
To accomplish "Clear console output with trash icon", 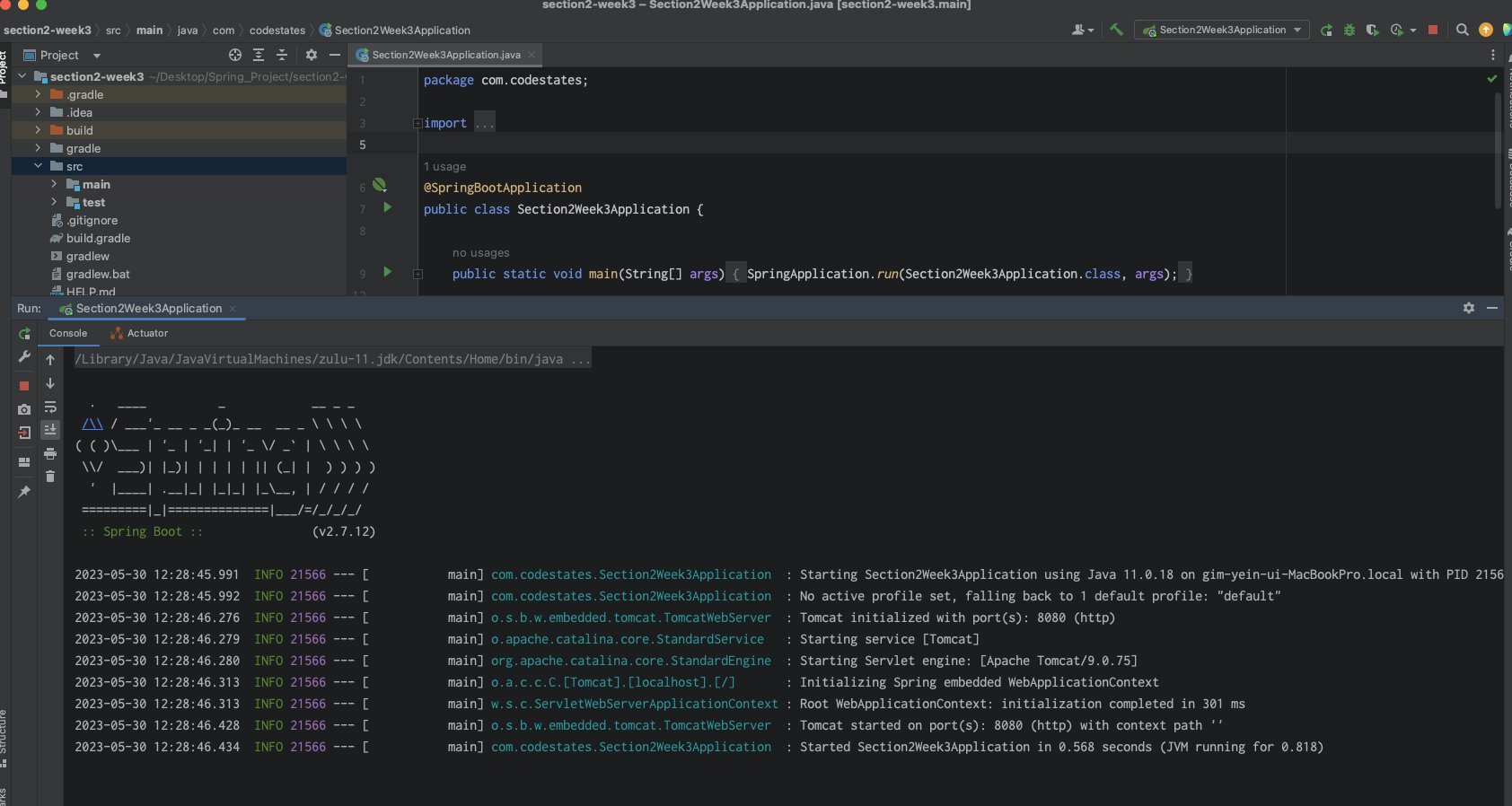I will point(50,477).
